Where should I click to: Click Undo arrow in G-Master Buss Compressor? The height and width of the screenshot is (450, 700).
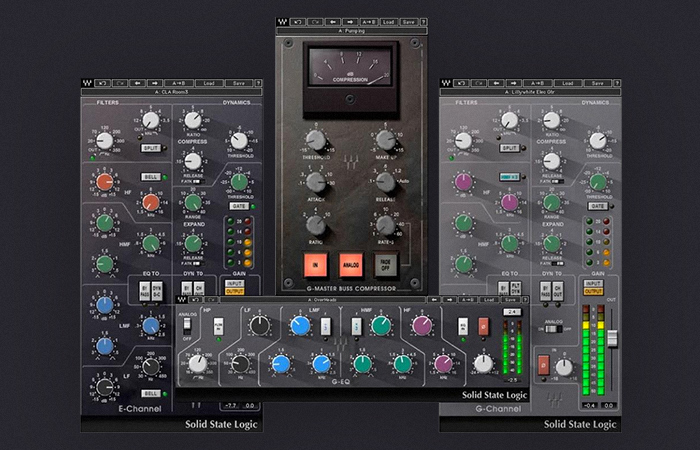(298, 22)
